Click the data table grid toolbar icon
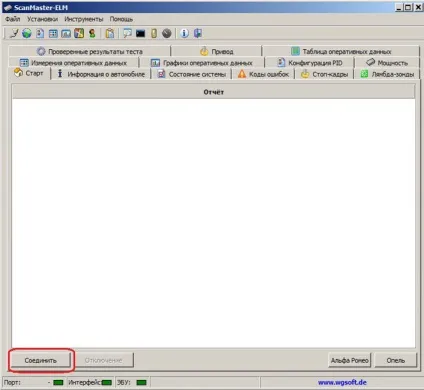 pos(53,33)
